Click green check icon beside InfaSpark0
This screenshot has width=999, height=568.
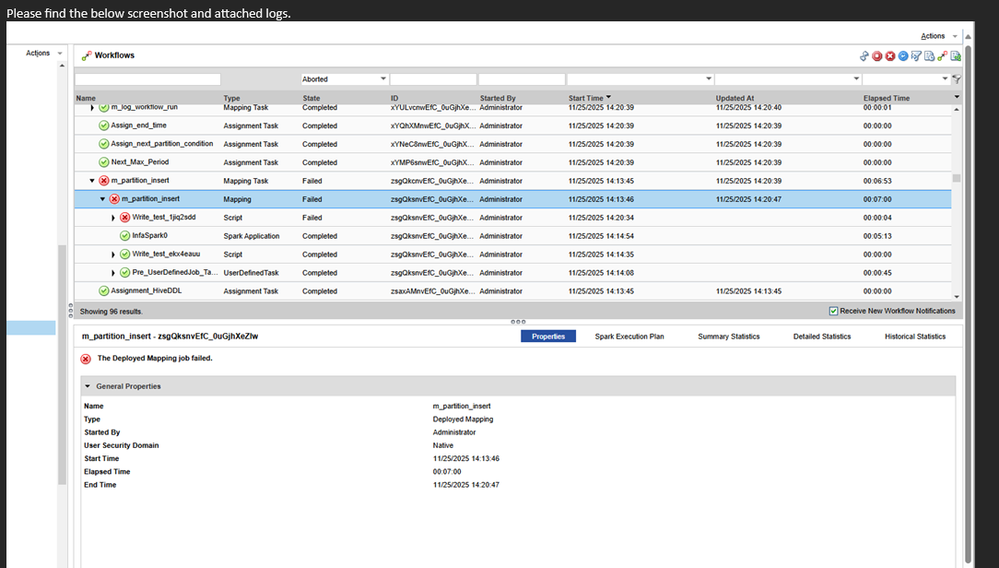[125, 236]
